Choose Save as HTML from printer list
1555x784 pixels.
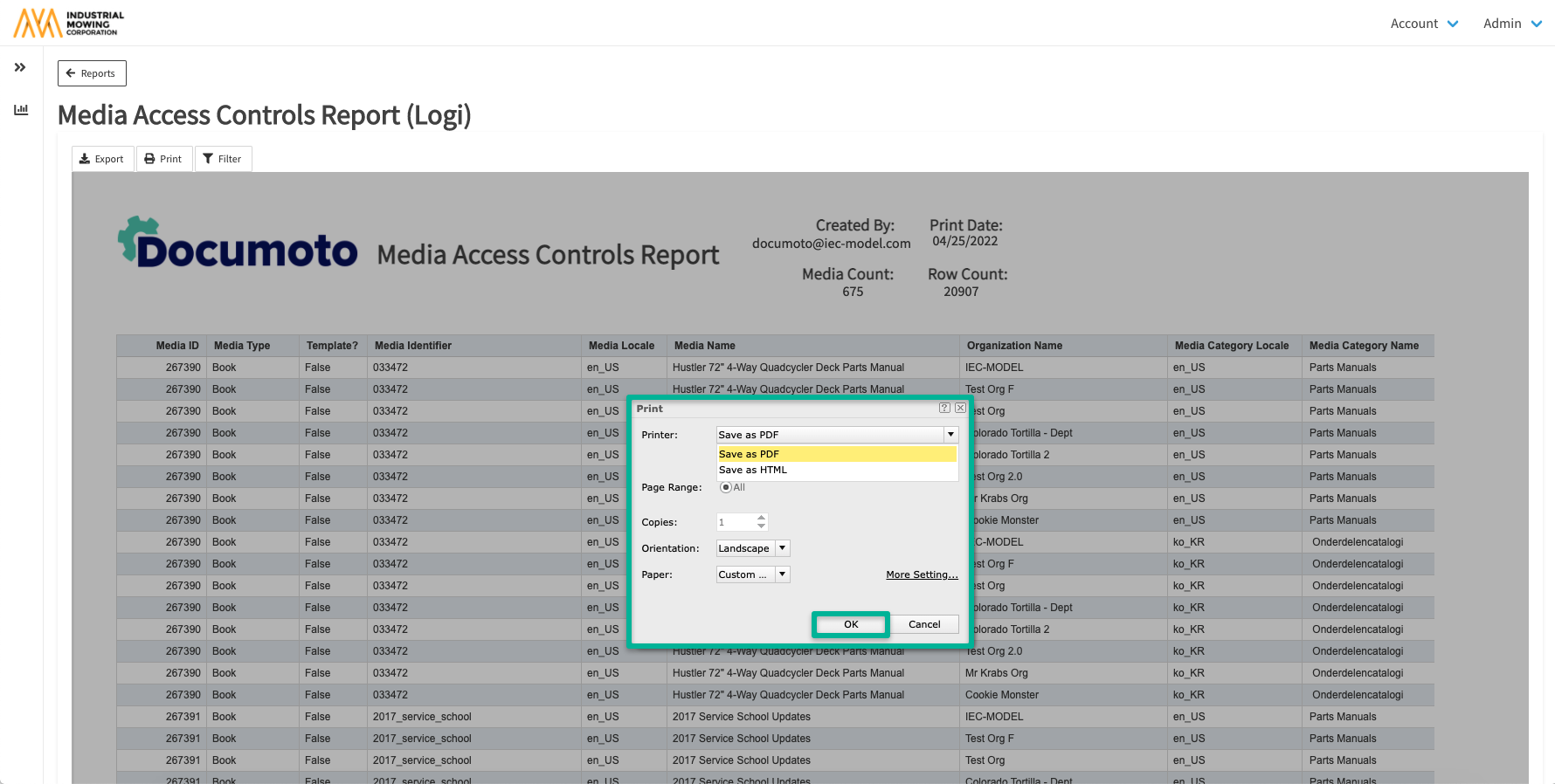(x=753, y=470)
